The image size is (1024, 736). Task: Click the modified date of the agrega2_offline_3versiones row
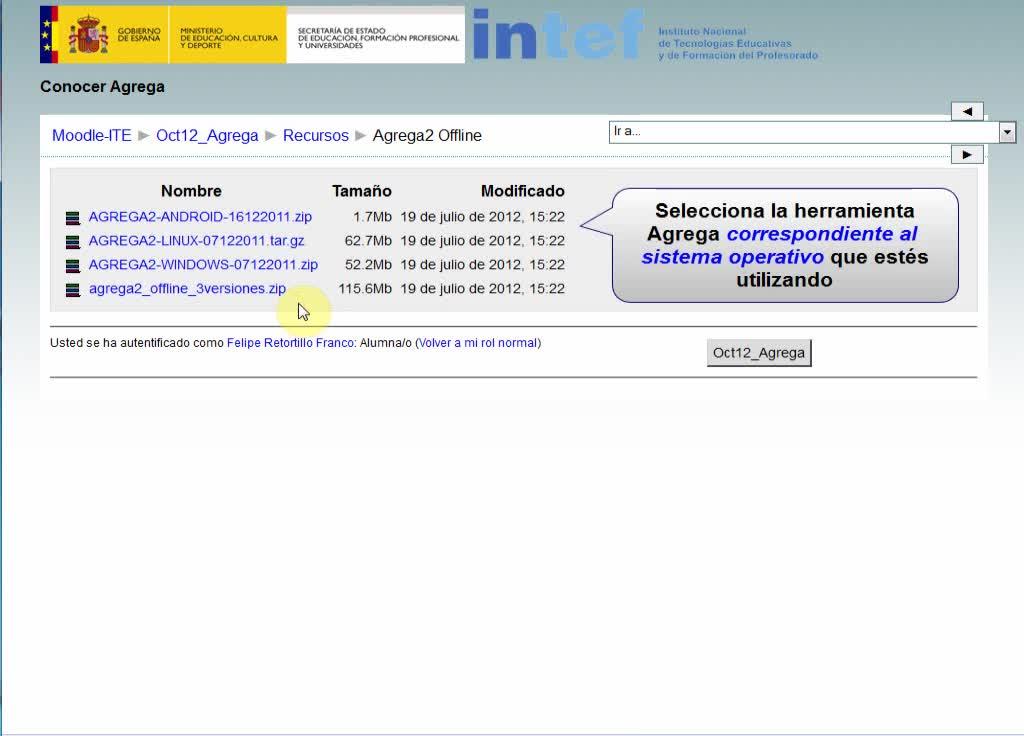click(483, 289)
